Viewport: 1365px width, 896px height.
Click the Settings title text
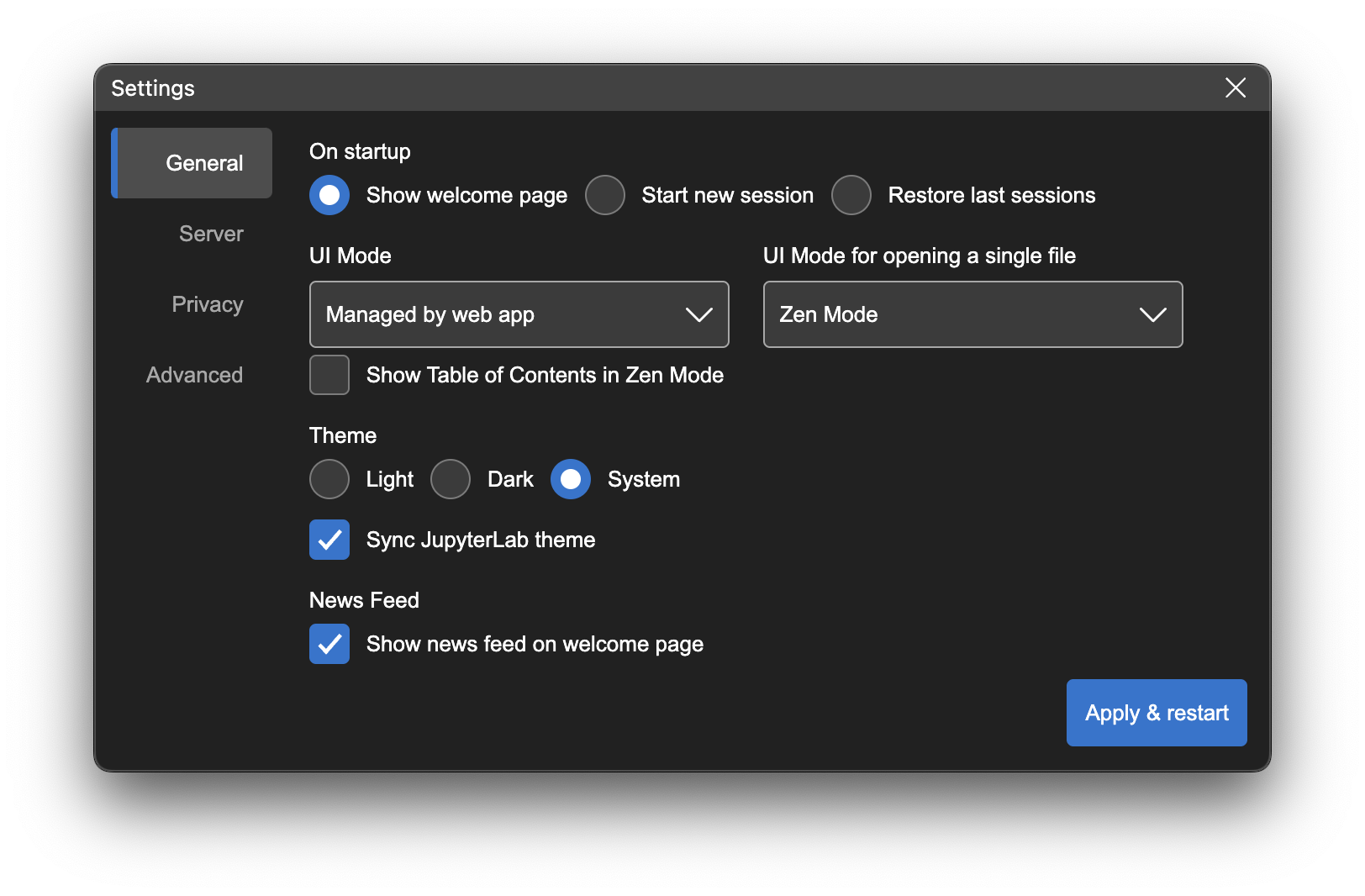(x=153, y=88)
